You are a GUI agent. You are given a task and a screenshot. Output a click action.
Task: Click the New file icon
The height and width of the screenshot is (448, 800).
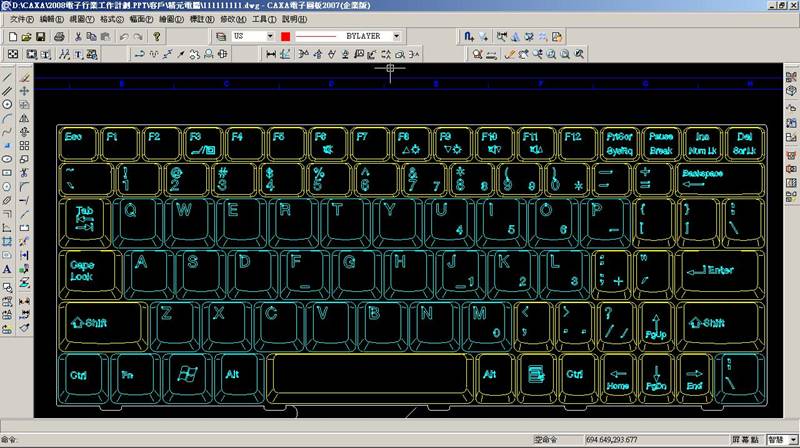tap(10, 36)
